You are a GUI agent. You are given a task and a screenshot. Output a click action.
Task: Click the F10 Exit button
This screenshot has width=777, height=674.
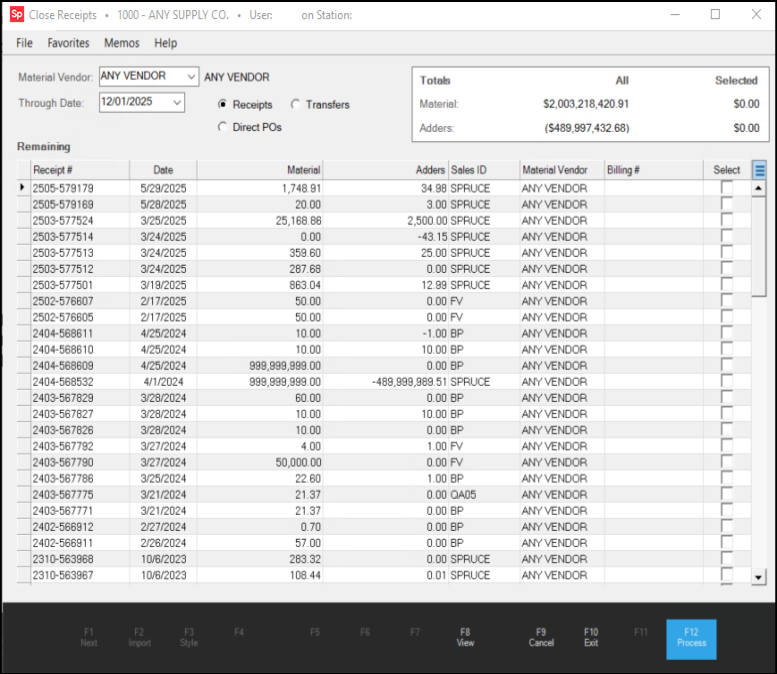[591, 637]
